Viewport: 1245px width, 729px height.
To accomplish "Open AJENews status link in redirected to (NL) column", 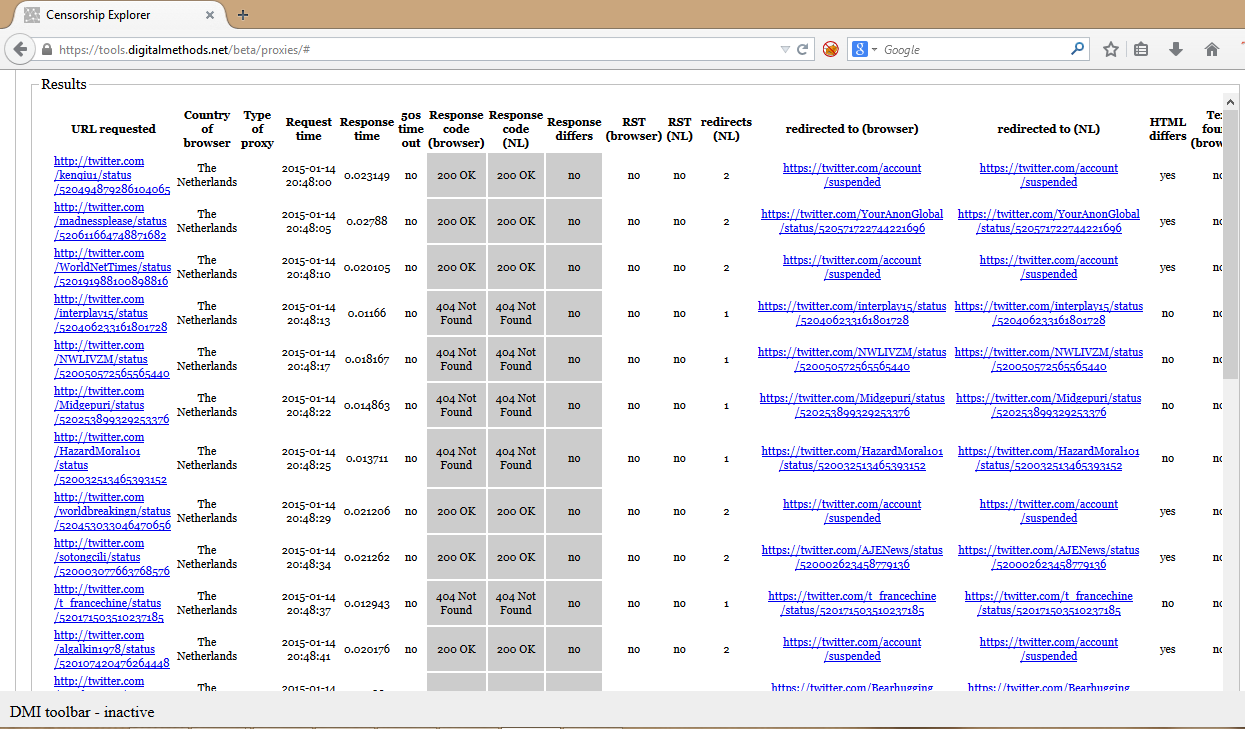I will pos(1049,557).
